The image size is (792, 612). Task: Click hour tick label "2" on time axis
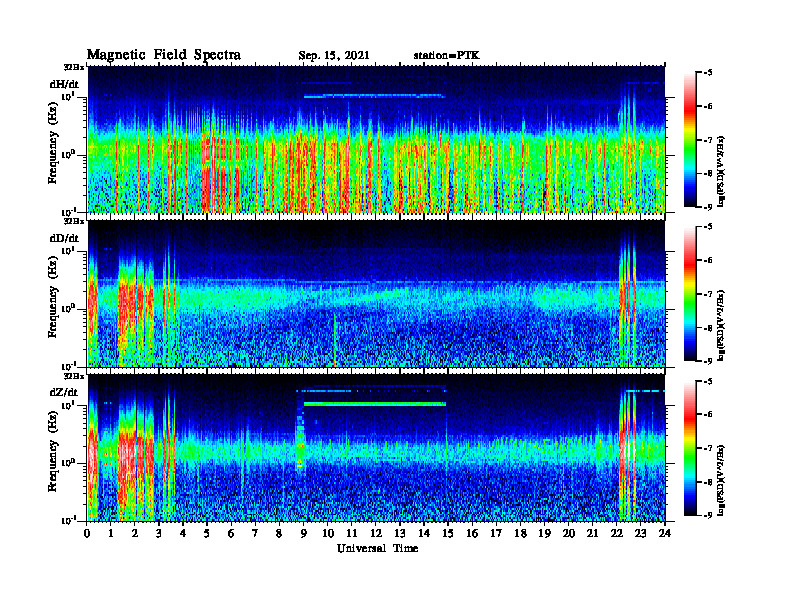135,534
